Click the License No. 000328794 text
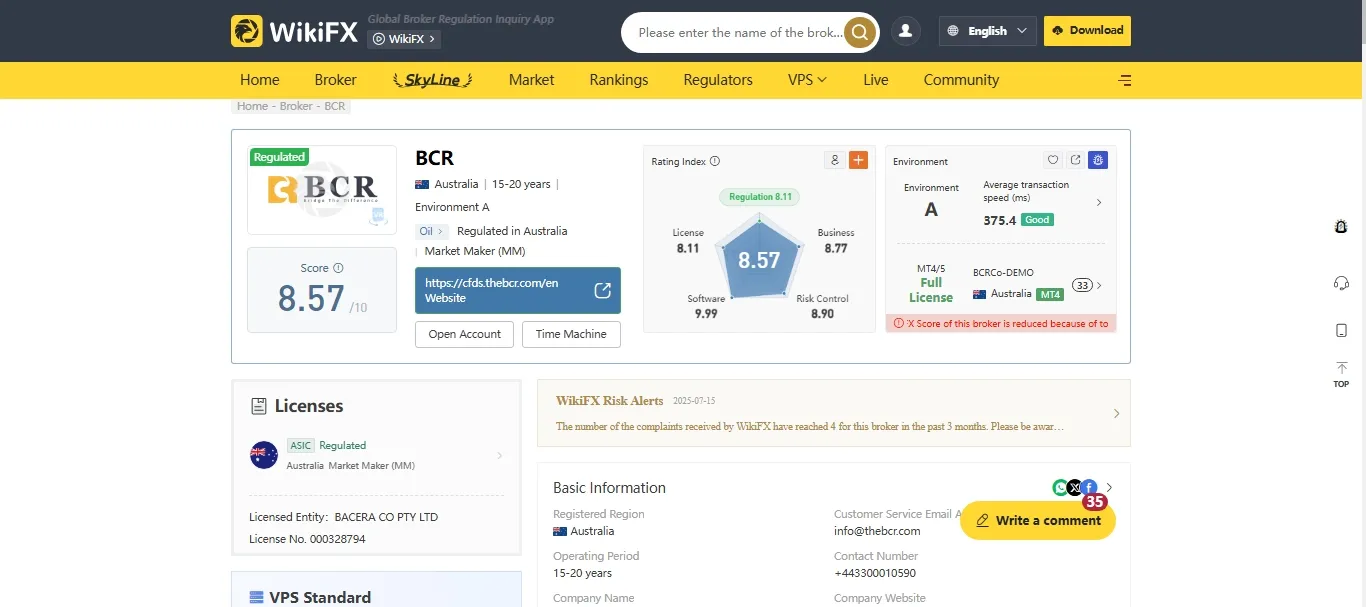 point(307,539)
